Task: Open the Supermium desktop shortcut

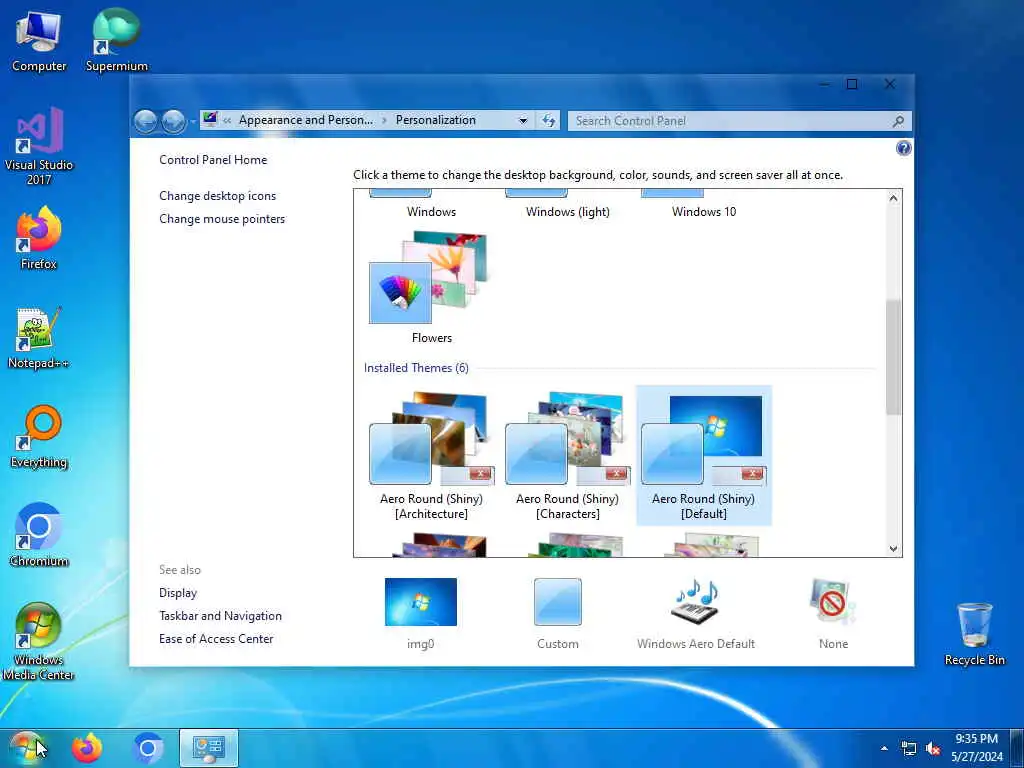Action: [x=116, y=40]
